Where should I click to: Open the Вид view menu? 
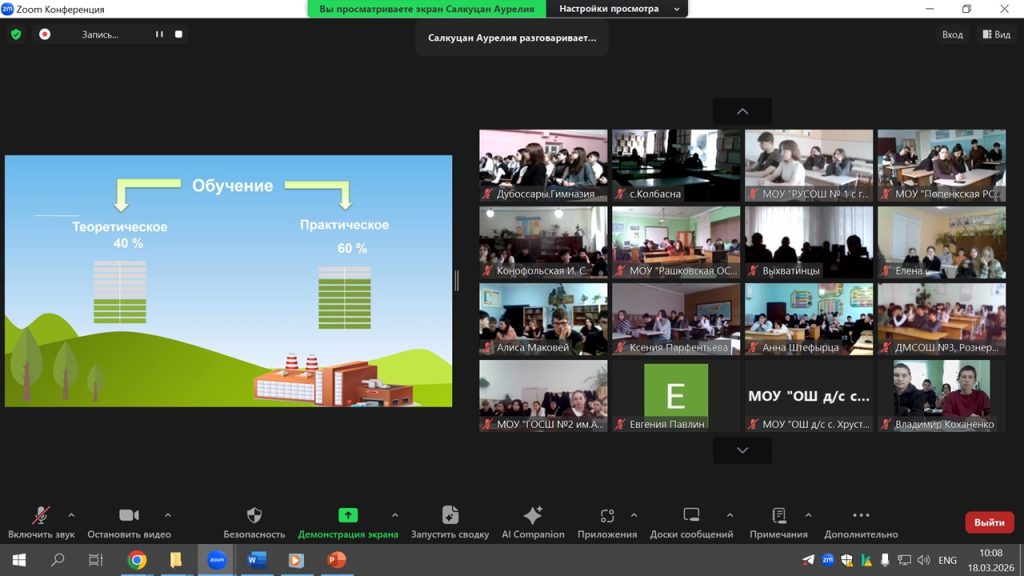point(998,34)
